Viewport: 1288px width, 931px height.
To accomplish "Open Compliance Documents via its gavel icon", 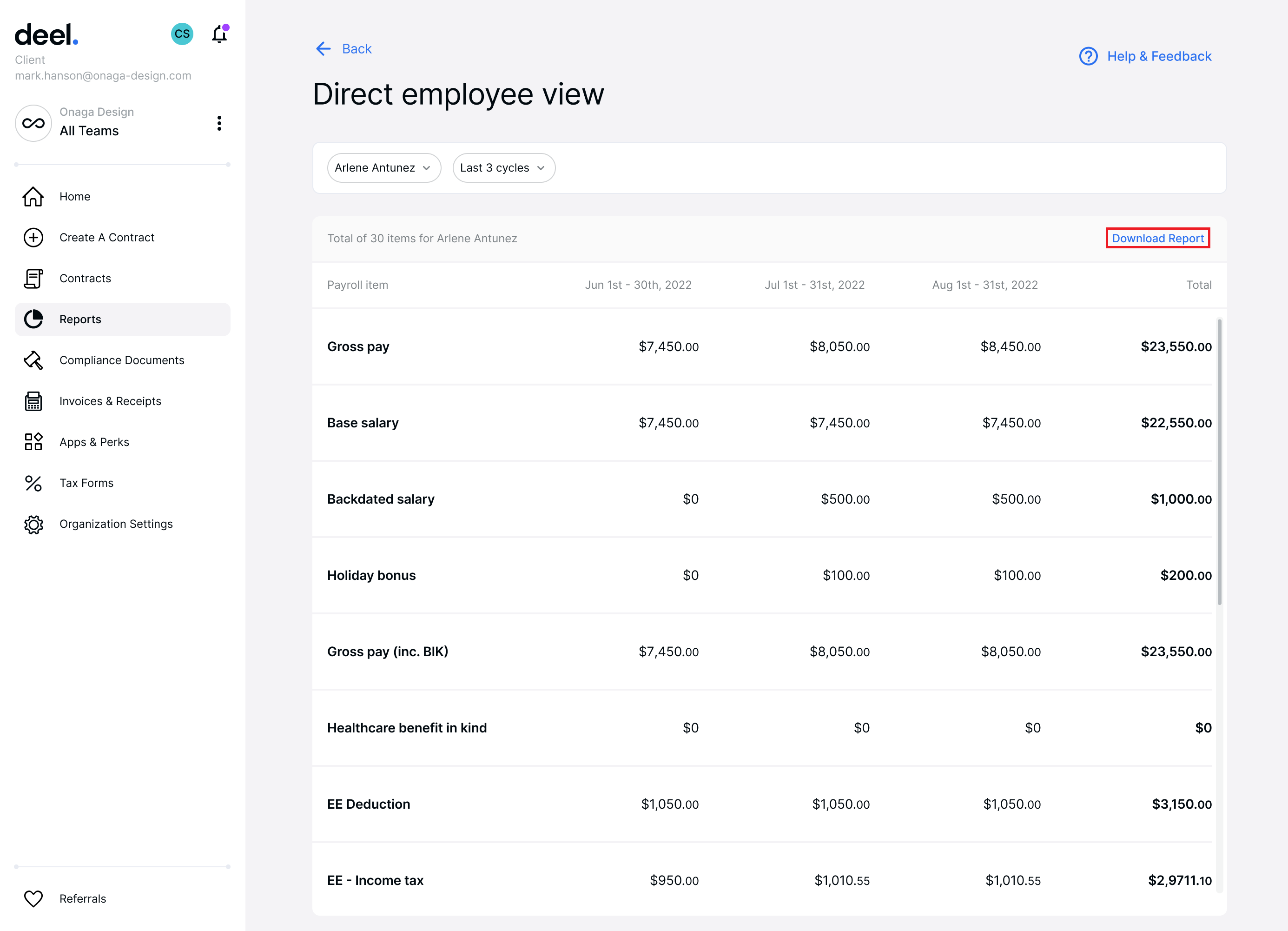I will coord(33,360).
